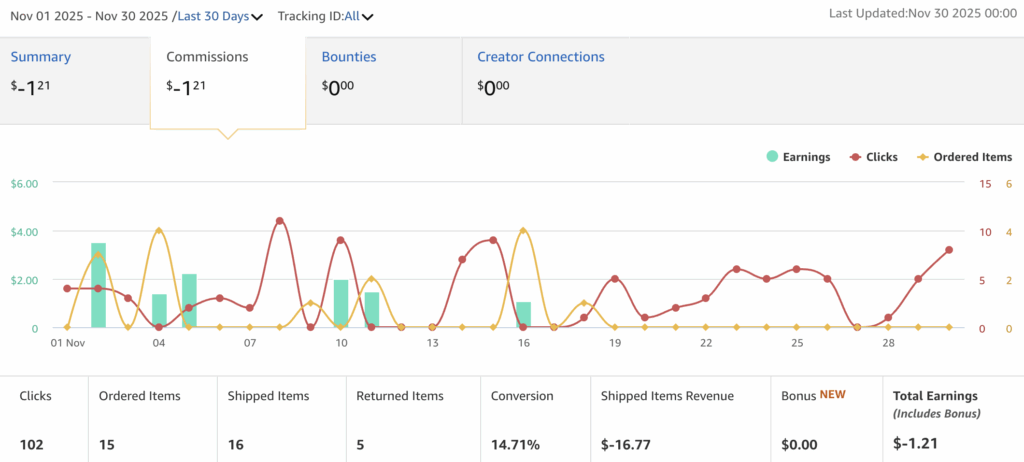
Task: Open the Bounties tab
Action: point(349,57)
